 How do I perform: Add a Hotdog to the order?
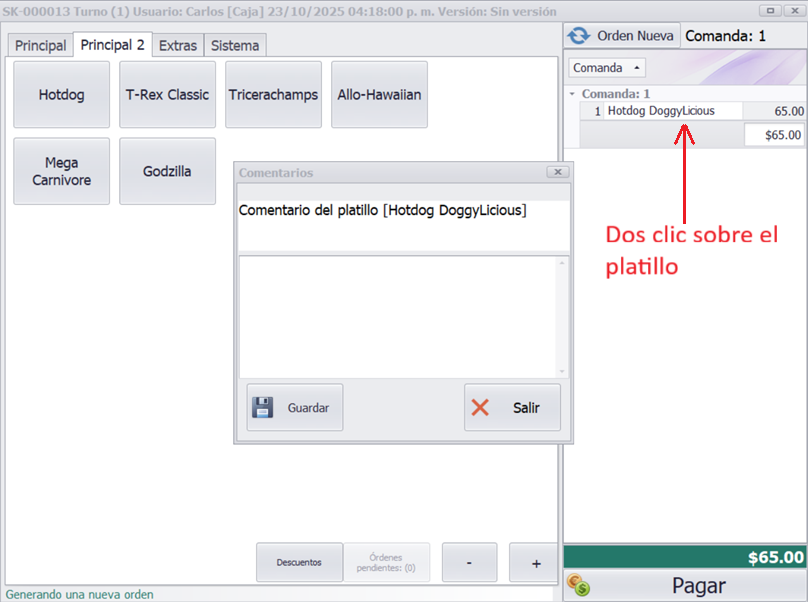point(61,95)
